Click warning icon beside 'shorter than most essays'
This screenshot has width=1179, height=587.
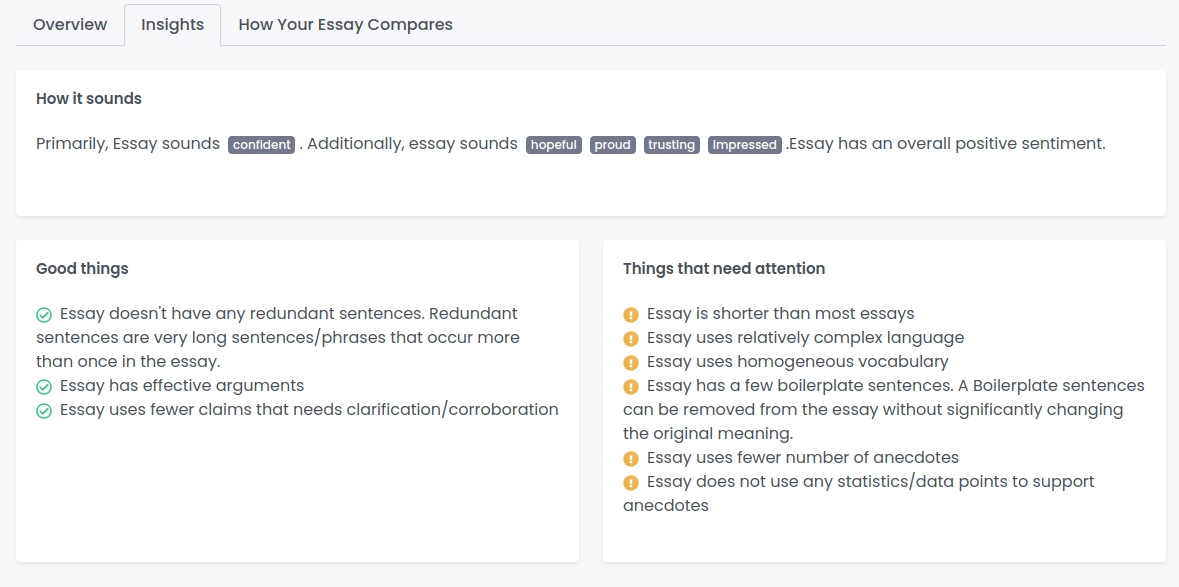[631, 314]
